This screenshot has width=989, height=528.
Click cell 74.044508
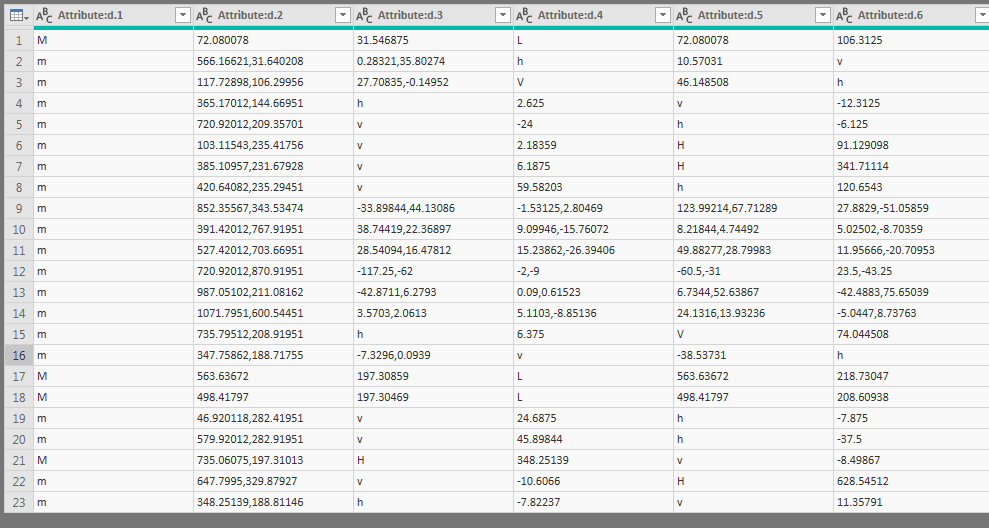(x=911, y=334)
